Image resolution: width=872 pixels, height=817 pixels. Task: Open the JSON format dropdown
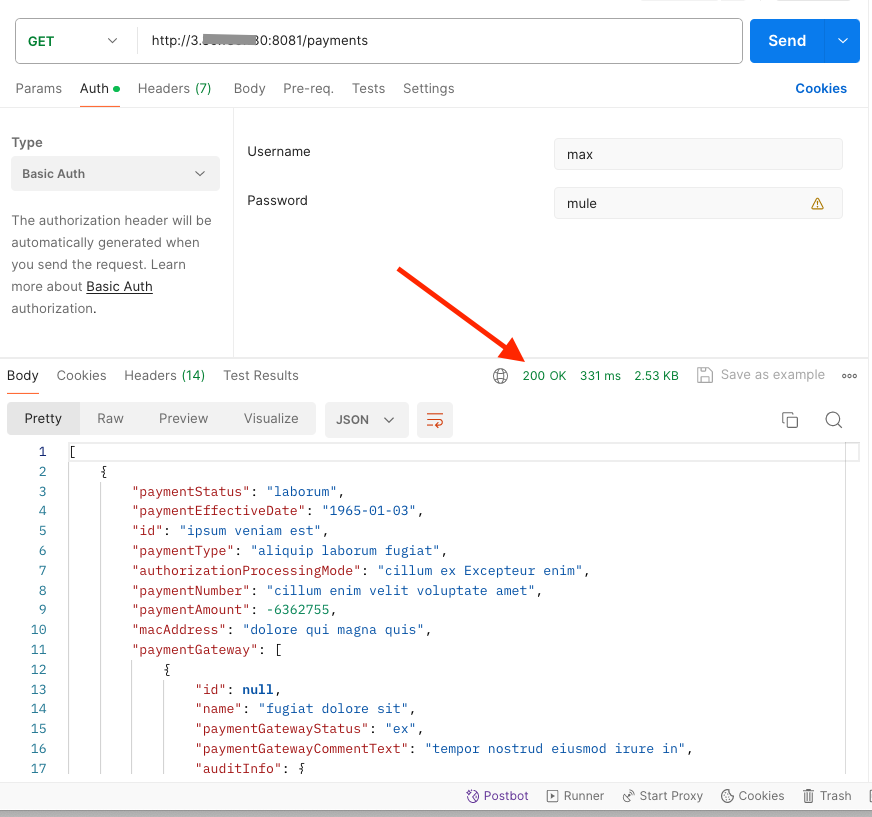click(x=366, y=420)
